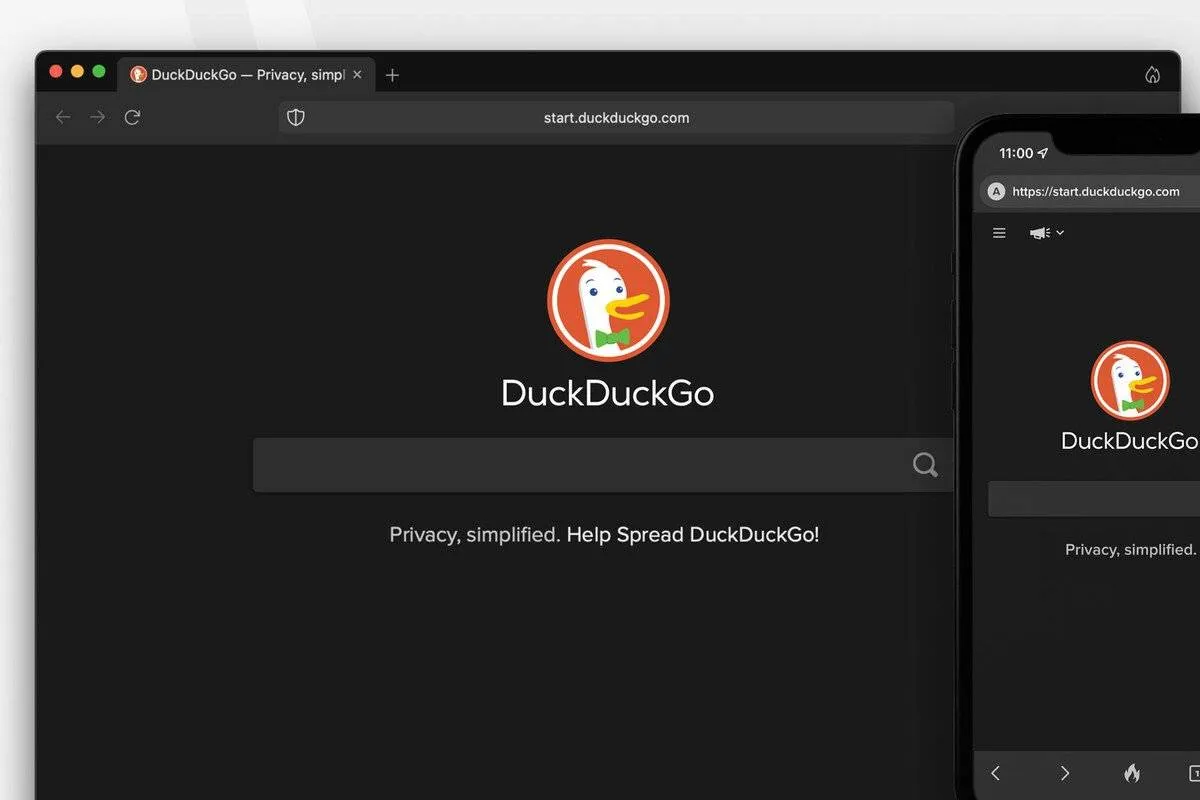Click the home icon at top right
The width and height of the screenshot is (1200, 800).
click(x=1152, y=75)
